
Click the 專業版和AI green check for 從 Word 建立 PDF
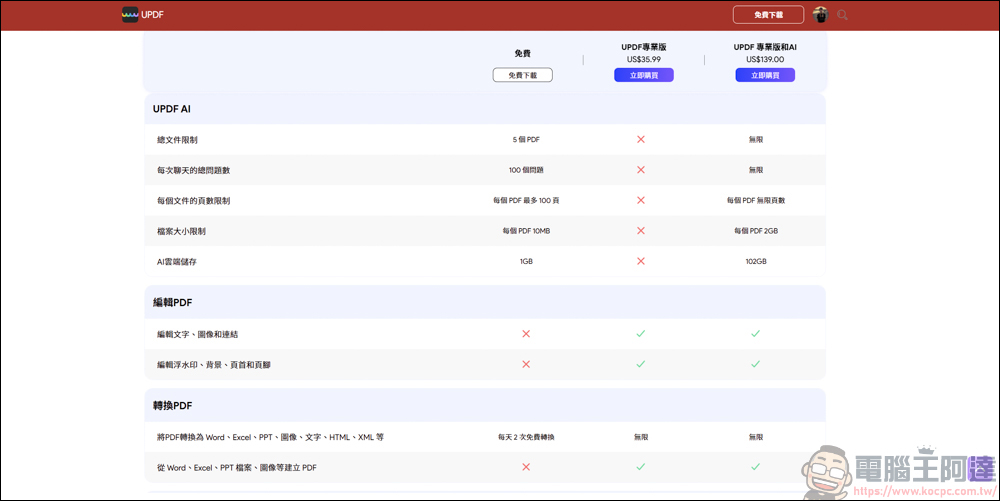tap(756, 467)
